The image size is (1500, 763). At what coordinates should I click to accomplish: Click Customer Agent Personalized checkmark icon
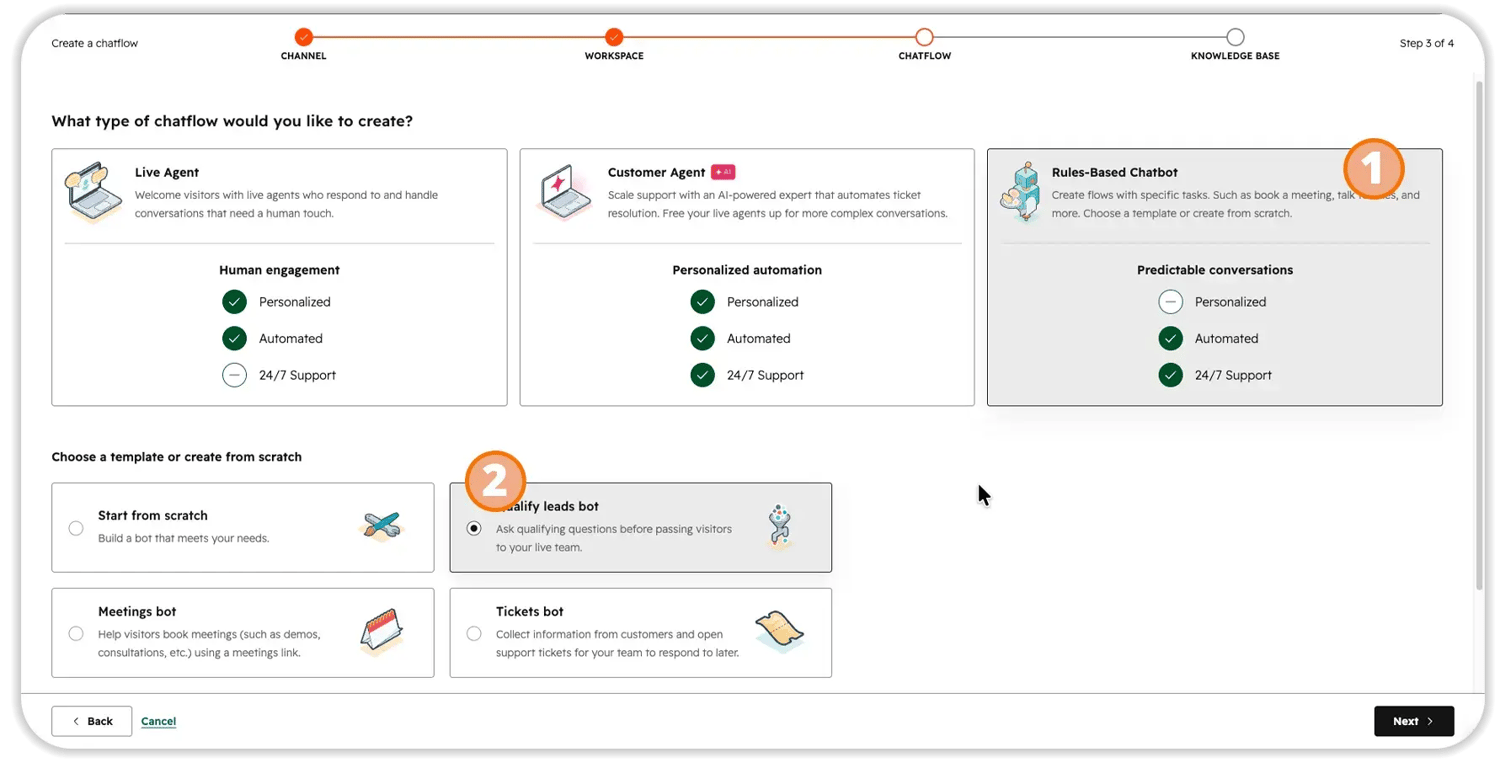coord(703,302)
